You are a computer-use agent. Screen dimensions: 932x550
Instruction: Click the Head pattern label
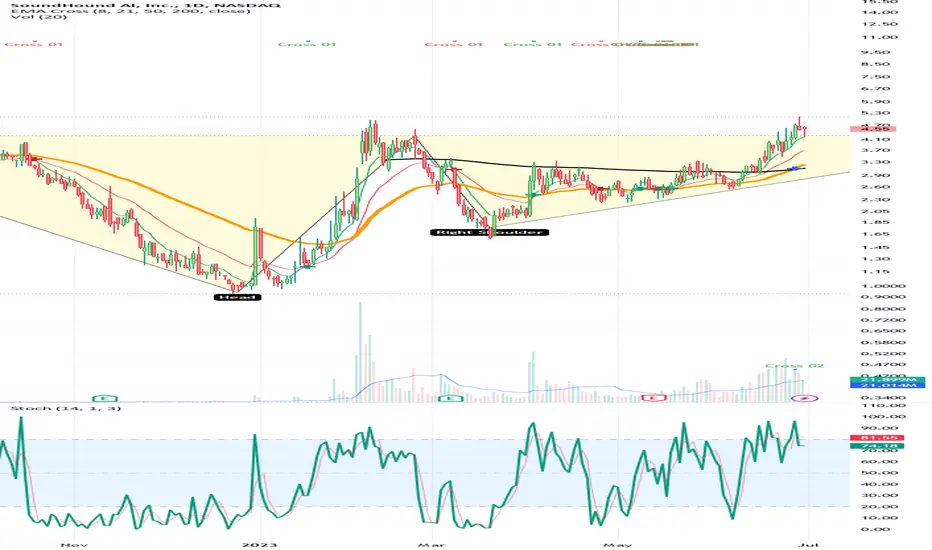point(237,297)
